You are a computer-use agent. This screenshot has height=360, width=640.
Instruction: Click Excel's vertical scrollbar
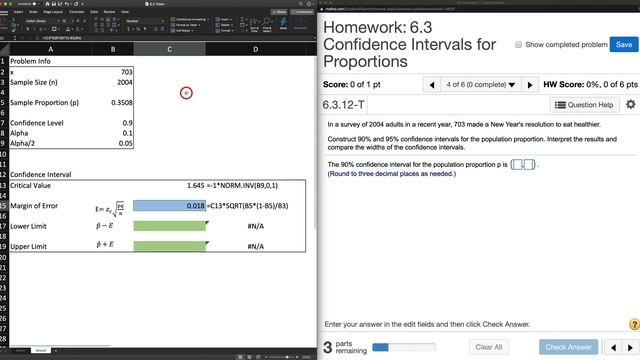click(x=315, y=143)
